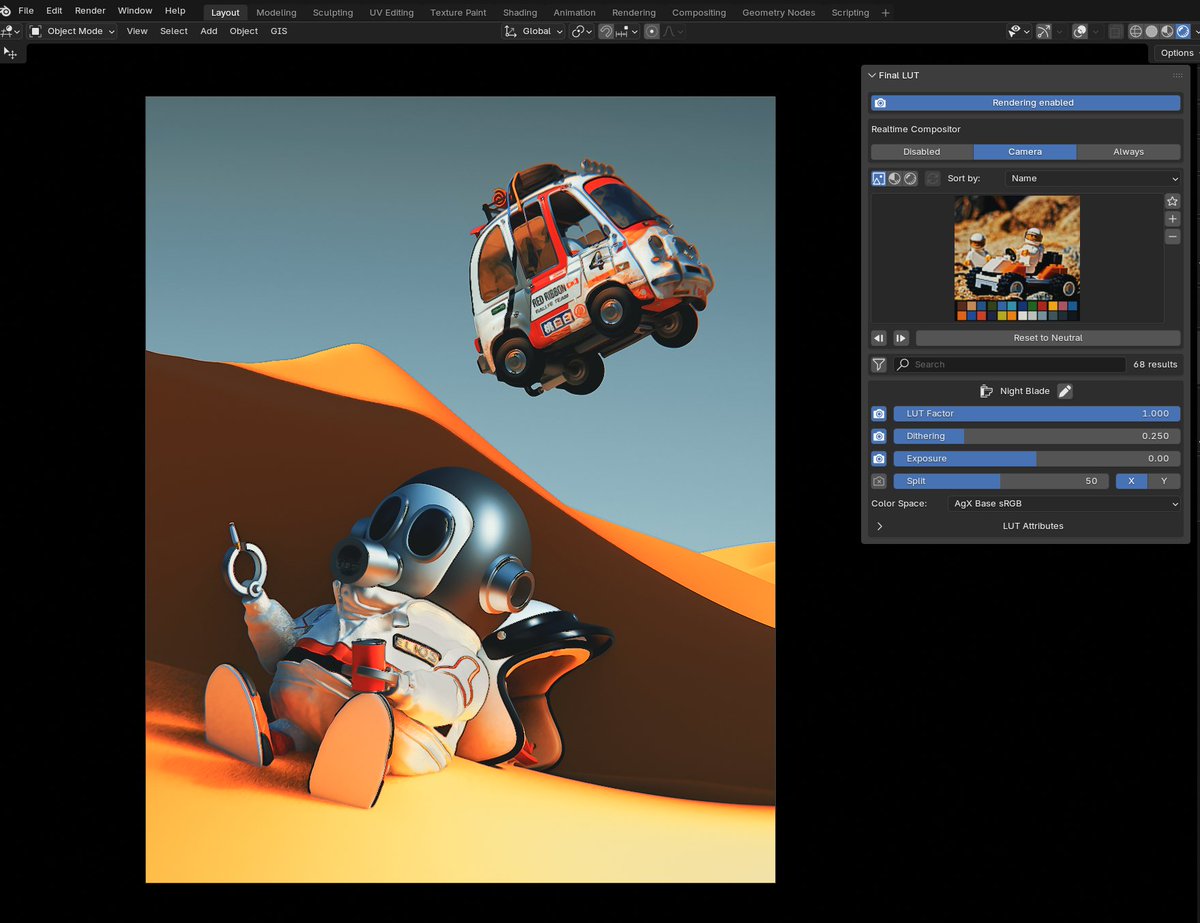The height and width of the screenshot is (923, 1200).
Task: Select Y split axis
Action: [x=1164, y=481]
